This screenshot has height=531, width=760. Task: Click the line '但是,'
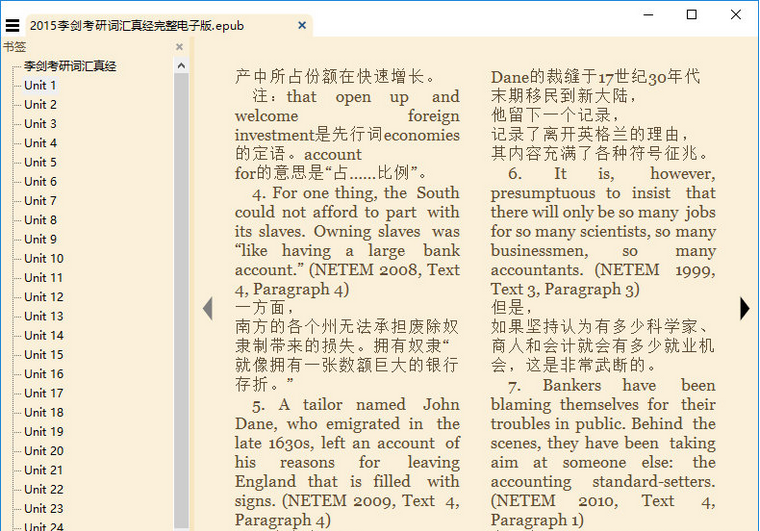[x=511, y=308]
